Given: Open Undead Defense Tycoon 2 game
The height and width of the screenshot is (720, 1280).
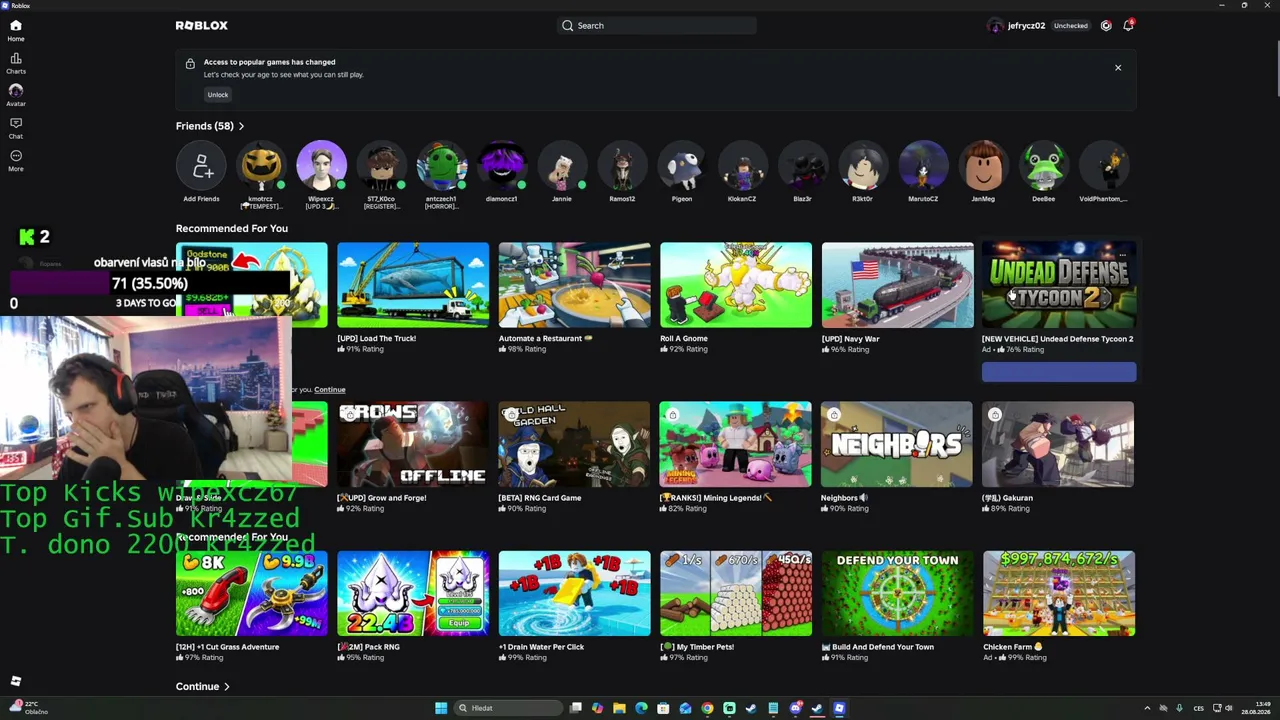Looking at the screenshot, I should (1059, 285).
